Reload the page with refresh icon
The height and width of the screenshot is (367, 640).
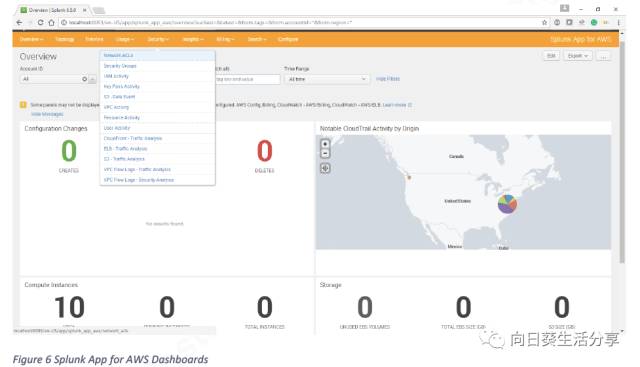click(40, 23)
